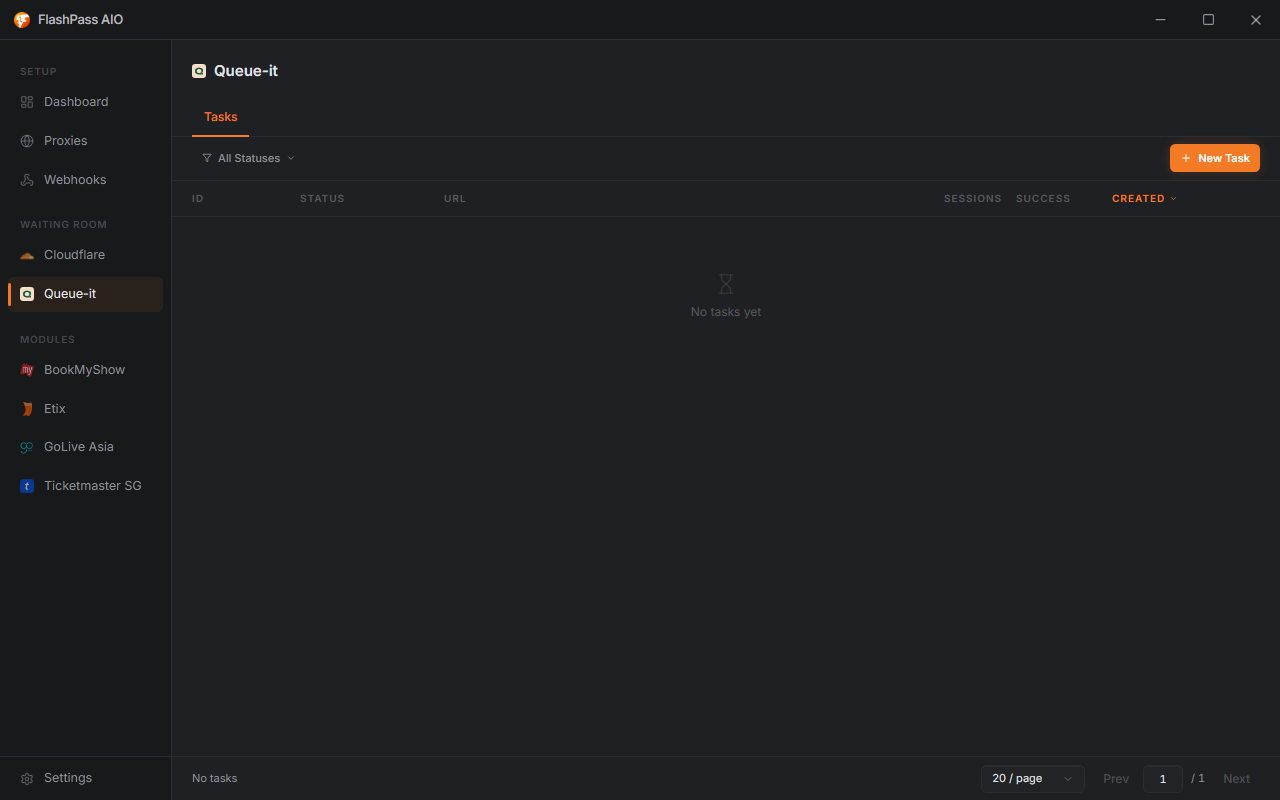Click the BookMyShow module icon
1280x800 pixels.
pyautogui.click(x=27, y=370)
